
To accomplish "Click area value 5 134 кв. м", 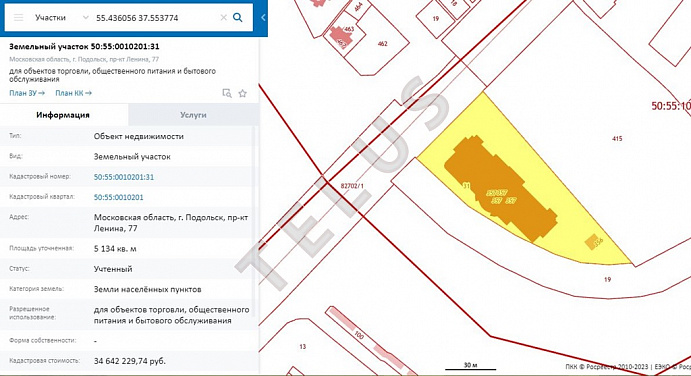I will pyautogui.click(x=115, y=249).
